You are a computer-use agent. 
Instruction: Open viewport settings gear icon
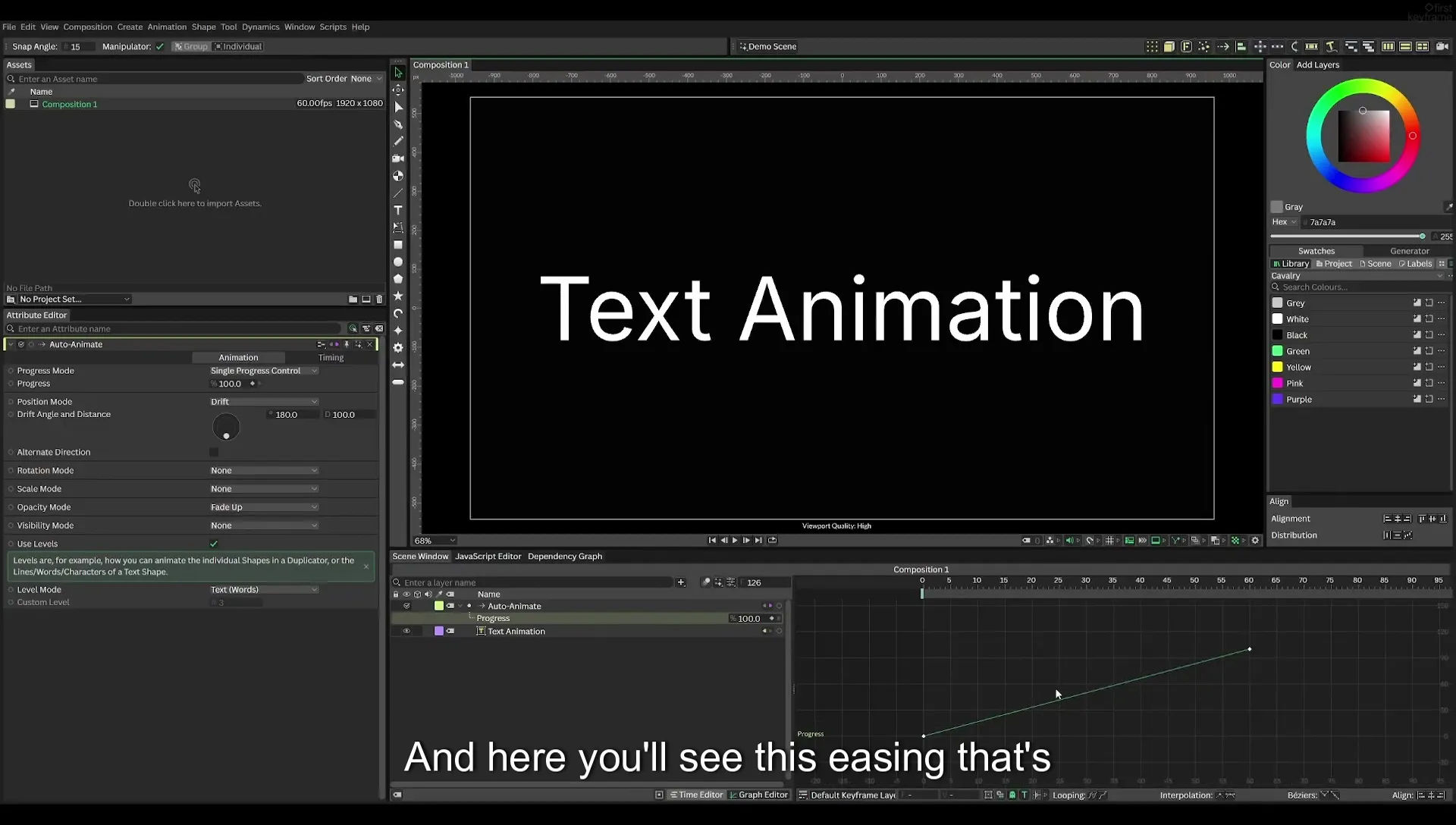[1255, 541]
